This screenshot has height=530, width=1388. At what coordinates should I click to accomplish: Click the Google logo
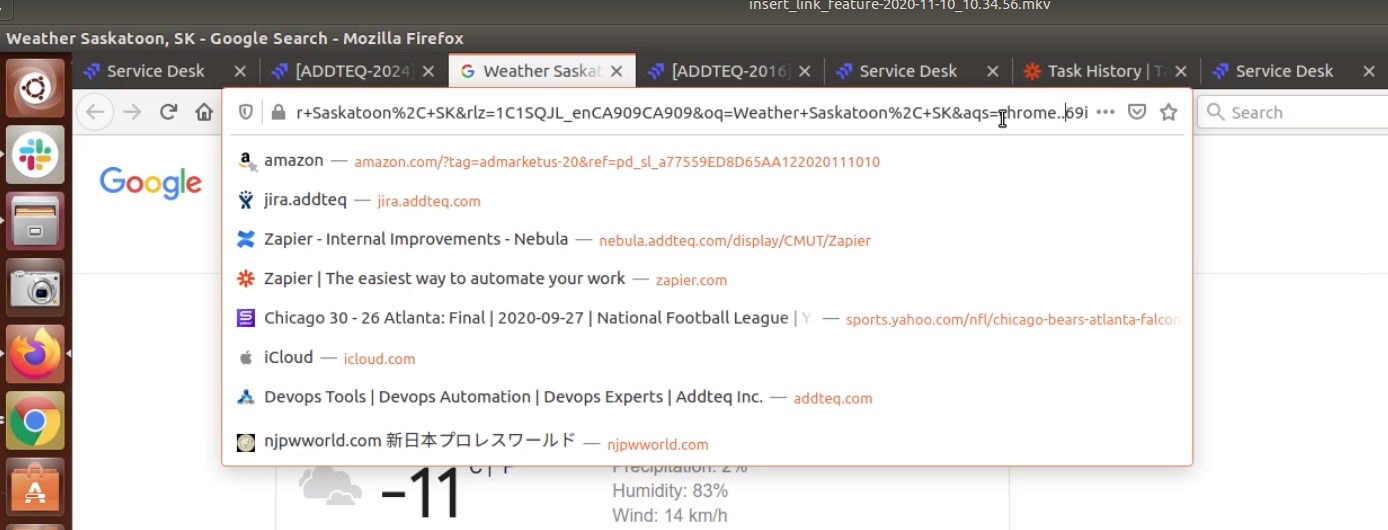(151, 184)
